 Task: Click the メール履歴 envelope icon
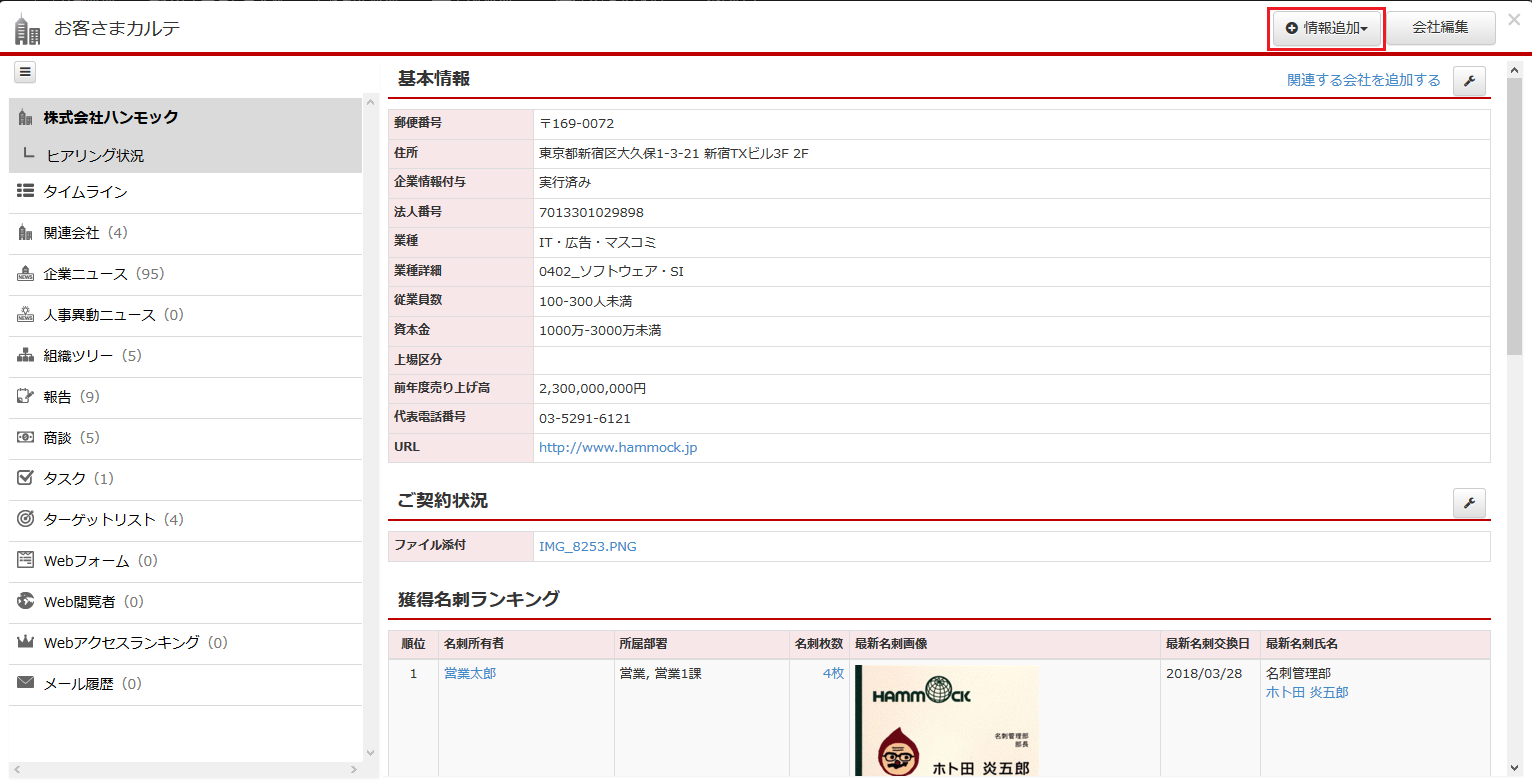coord(26,684)
